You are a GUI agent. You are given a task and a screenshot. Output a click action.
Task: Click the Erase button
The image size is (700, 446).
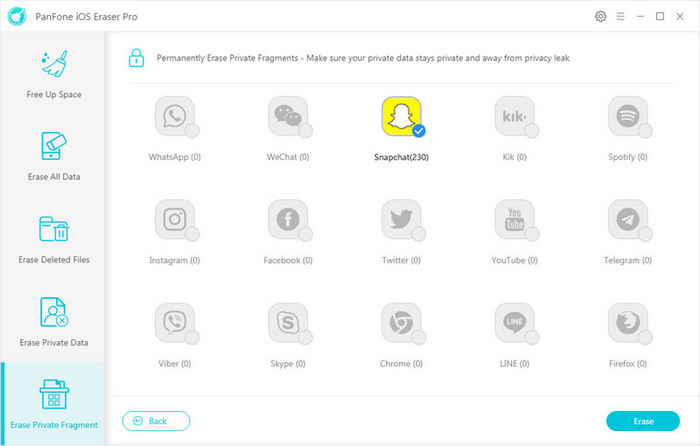643,421
